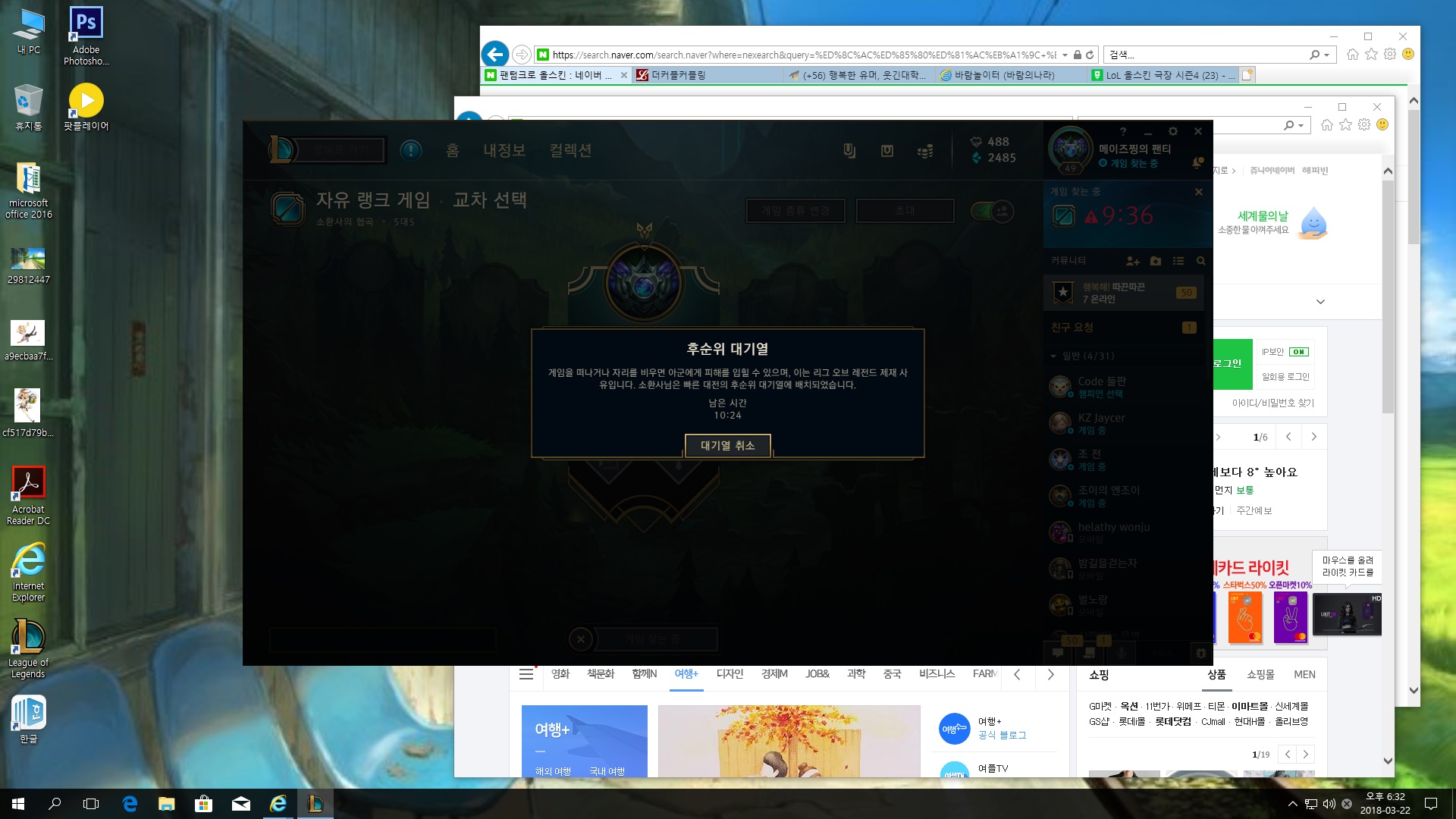Open the friend search magnifier icon

pos(1200,261)
